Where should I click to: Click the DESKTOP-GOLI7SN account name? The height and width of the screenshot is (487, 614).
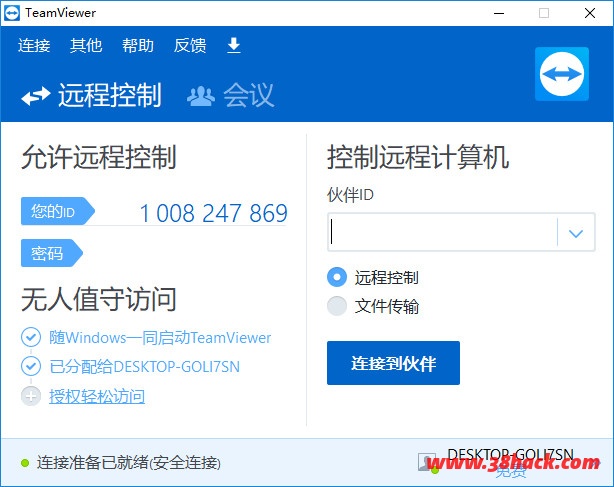click(510, 455)
